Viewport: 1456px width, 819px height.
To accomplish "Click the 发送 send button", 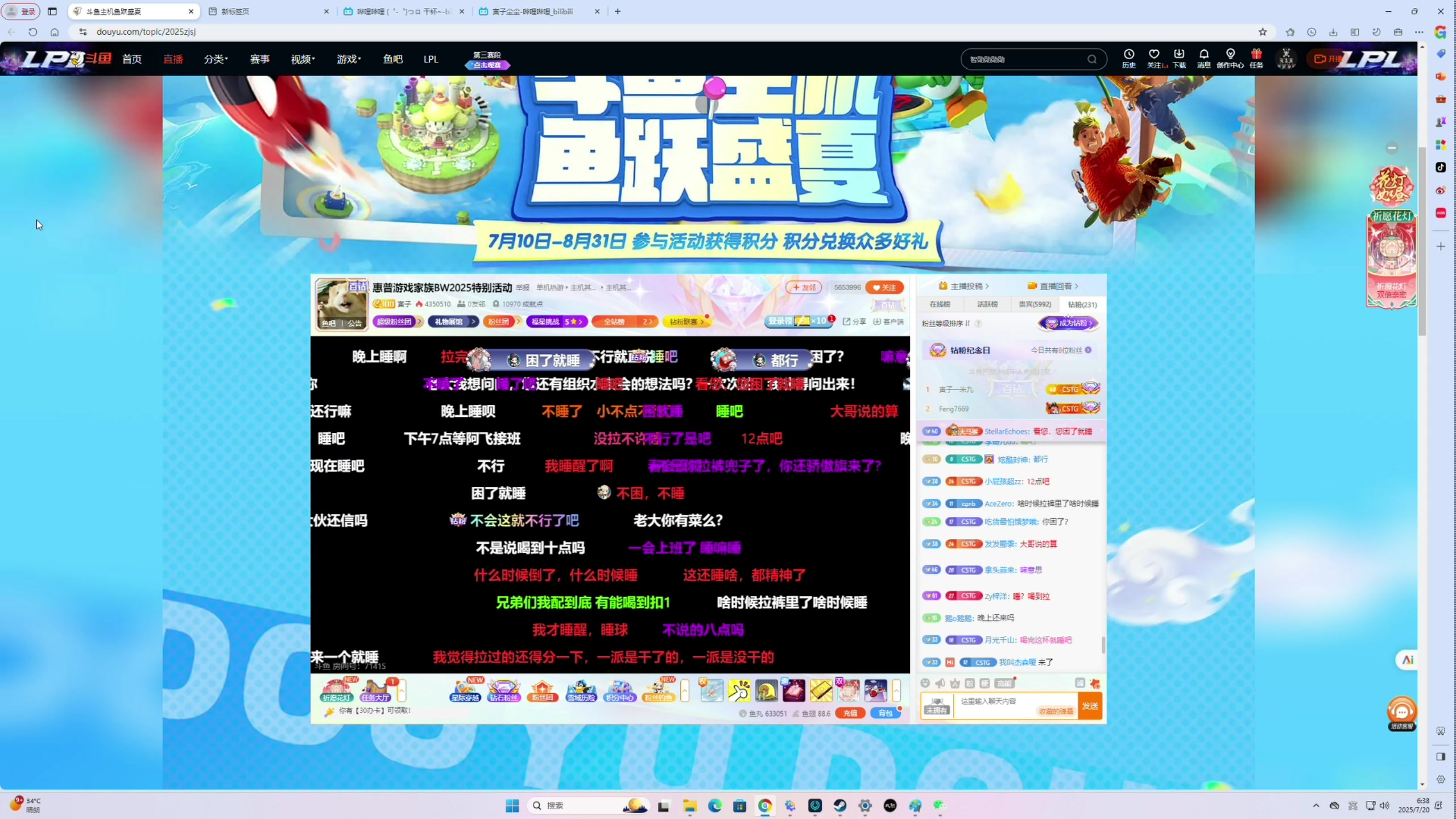I will tap(1090, 706).
